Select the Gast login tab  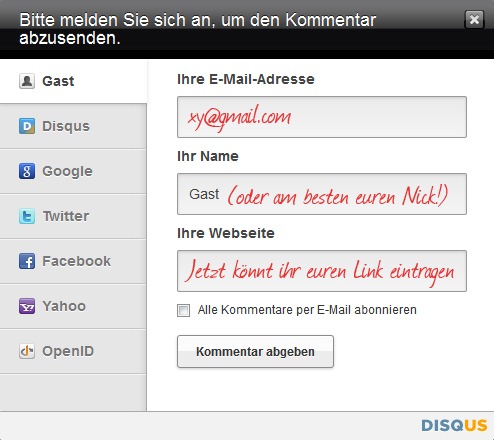pos(73,81)
